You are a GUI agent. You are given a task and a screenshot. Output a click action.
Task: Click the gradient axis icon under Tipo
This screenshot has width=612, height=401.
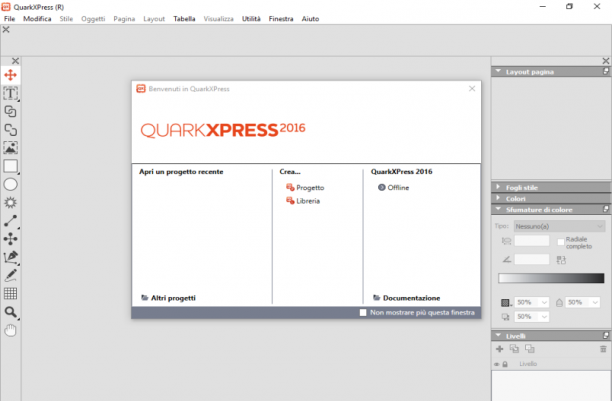(x=506, y=241)
